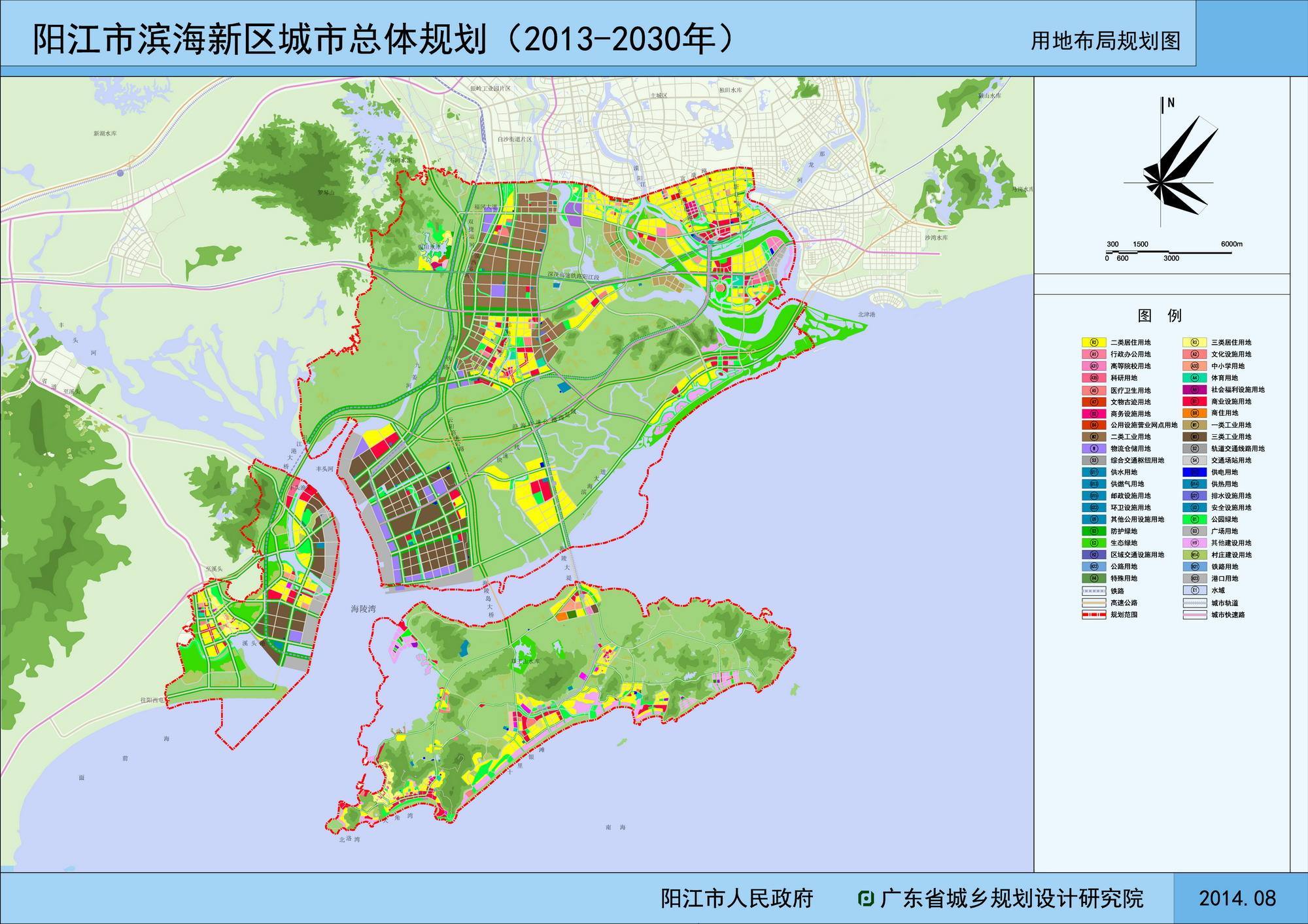
Task: Click the 沙湾水库 label on the map
Action: 936,237
